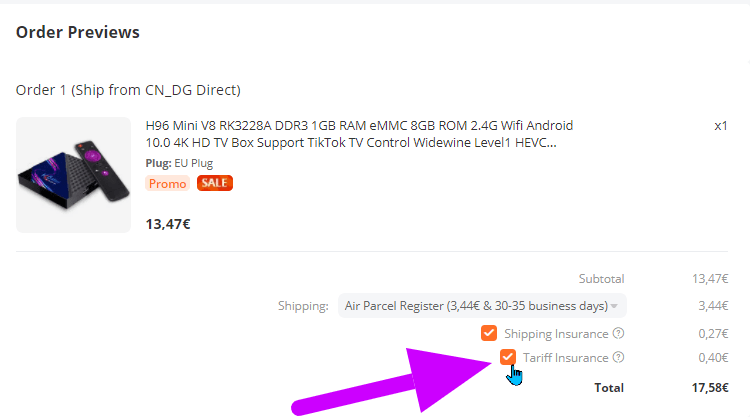The width and height of the screenshot is (750, 417).
Task: Click the Subtotal 13,47€ amount
Action: (x=710, y=278)
